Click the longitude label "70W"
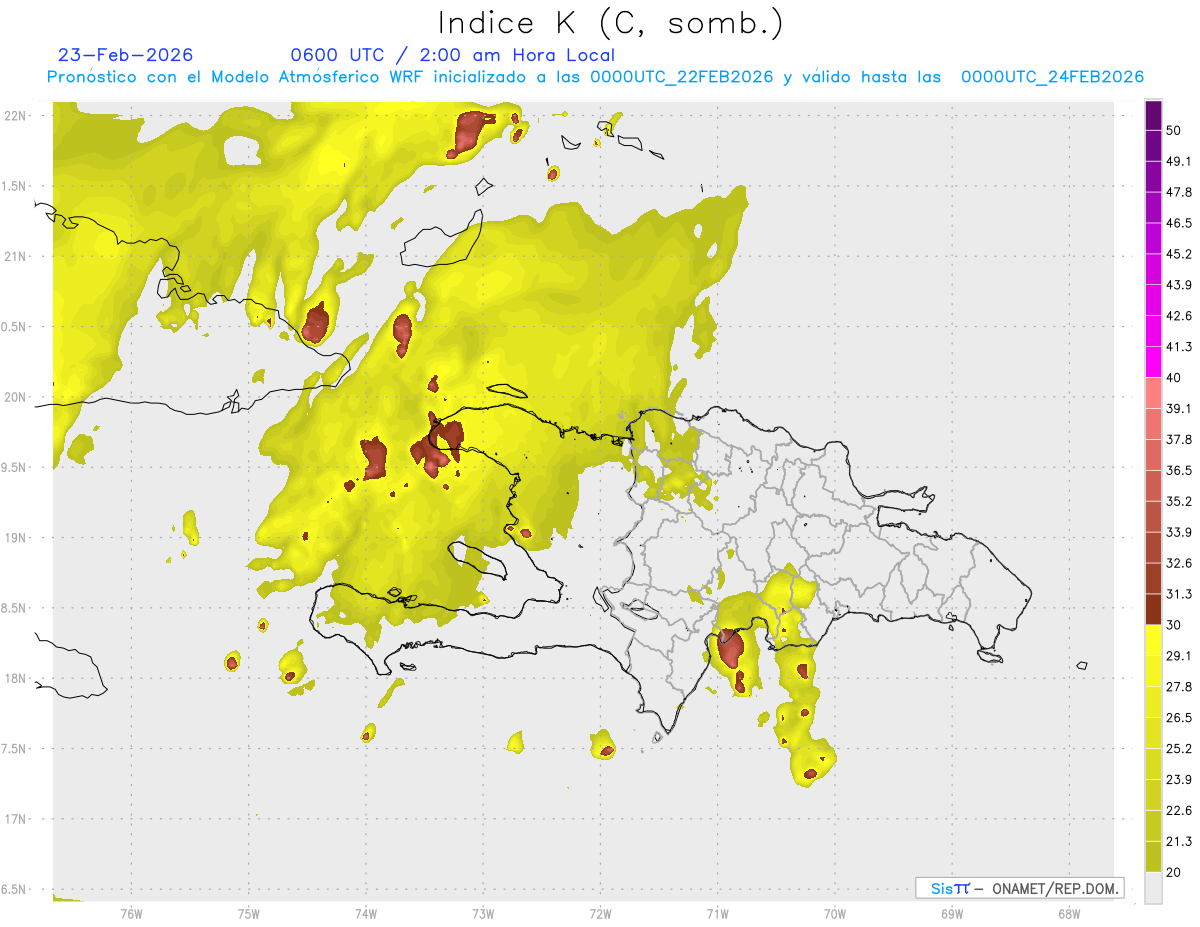The image size is (1200, 927). pos(834,913)
